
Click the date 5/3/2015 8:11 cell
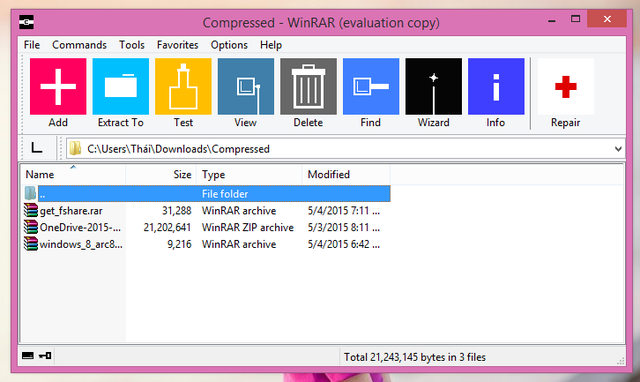(344, 228)
